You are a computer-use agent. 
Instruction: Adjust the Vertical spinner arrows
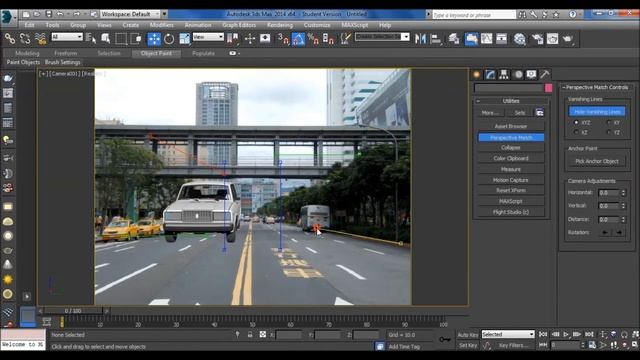[x=623, y=206]
